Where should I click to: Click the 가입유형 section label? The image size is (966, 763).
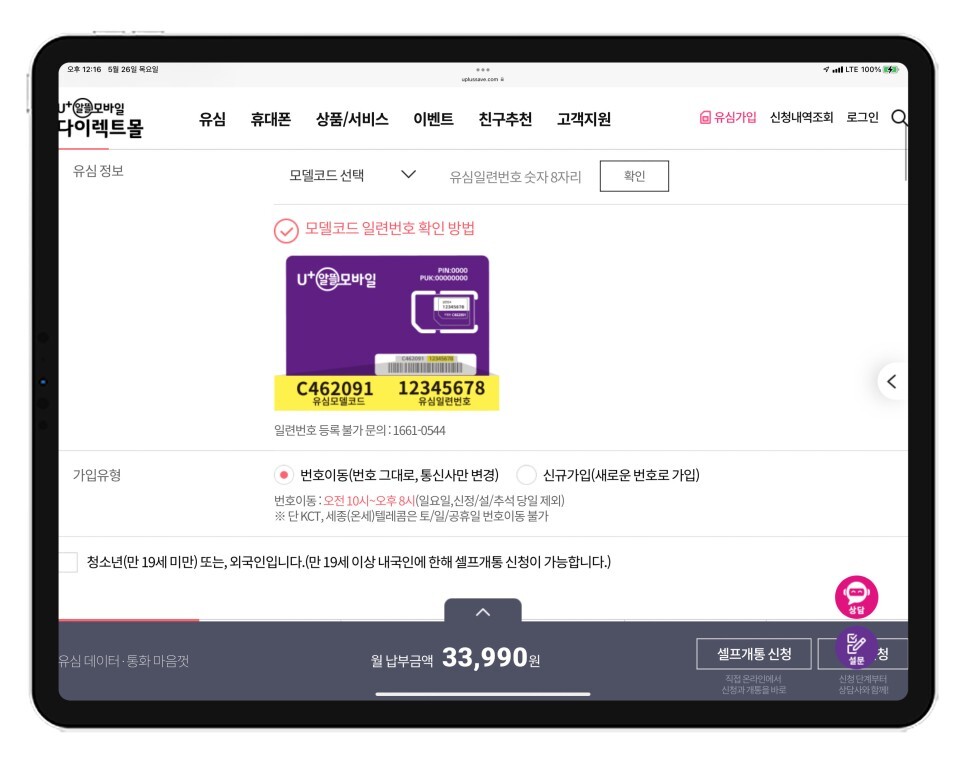(x=97, y=475)
